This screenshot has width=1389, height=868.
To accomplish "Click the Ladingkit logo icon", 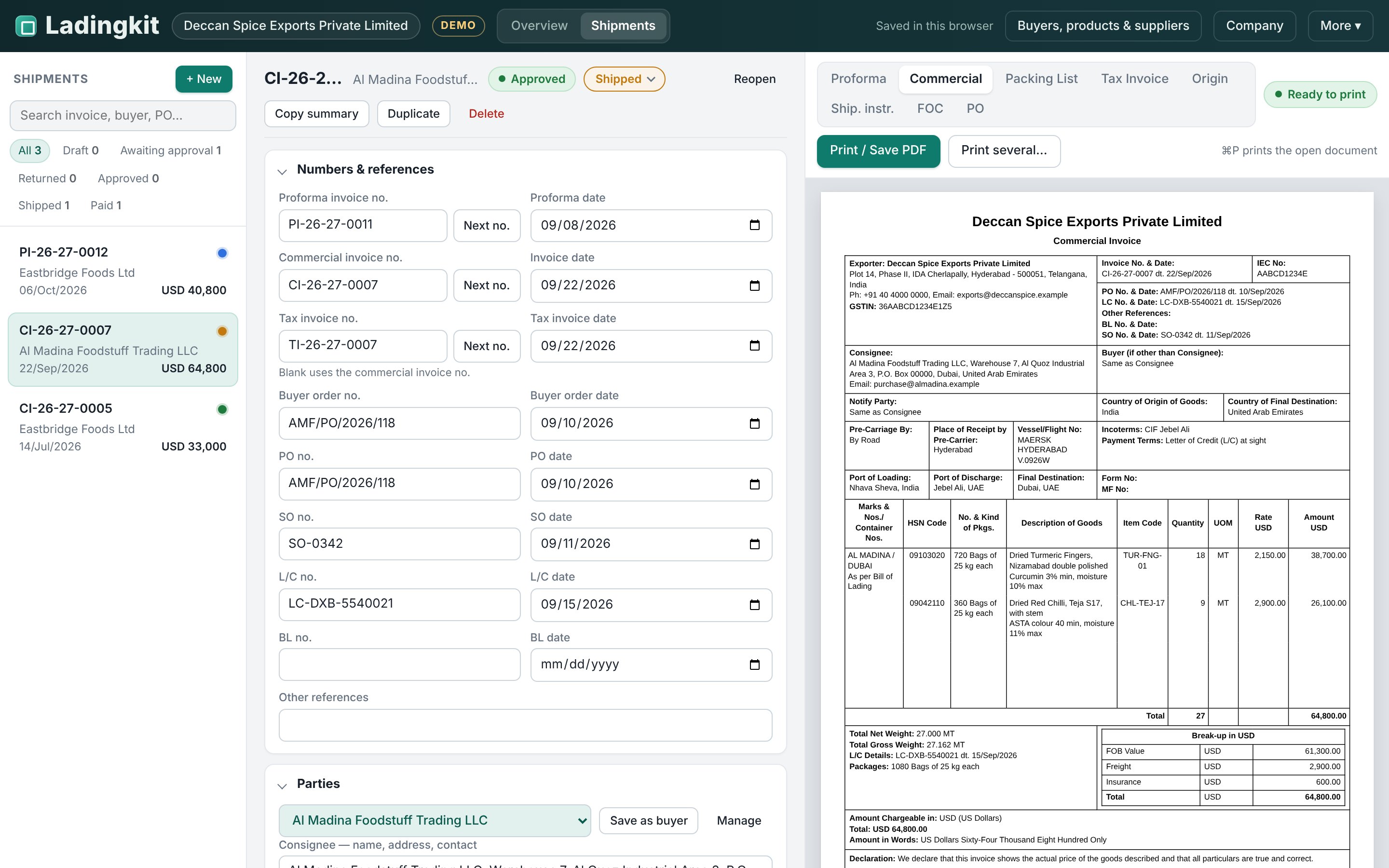I will point(26,26).
